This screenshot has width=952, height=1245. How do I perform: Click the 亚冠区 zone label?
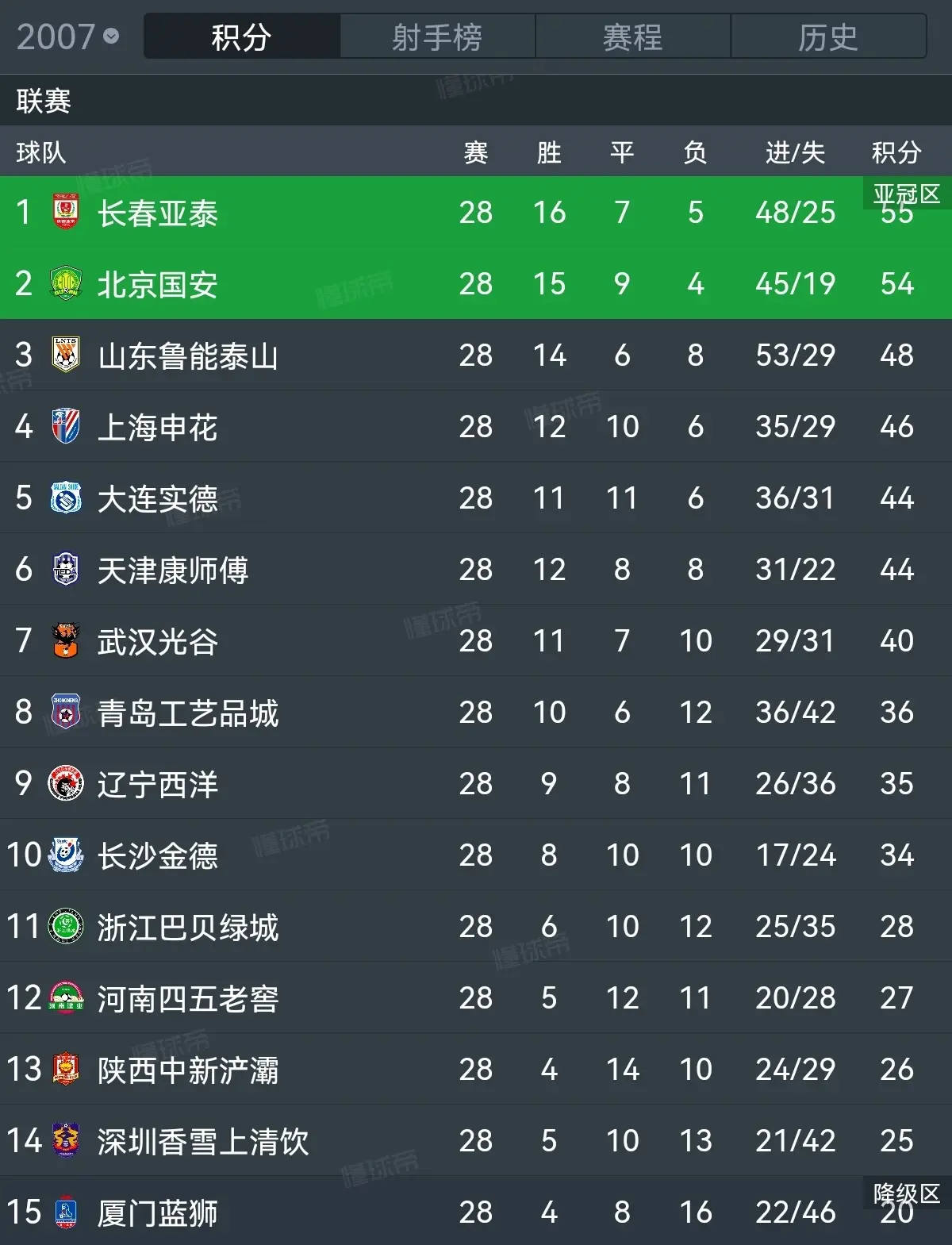(x=907, y=194)
